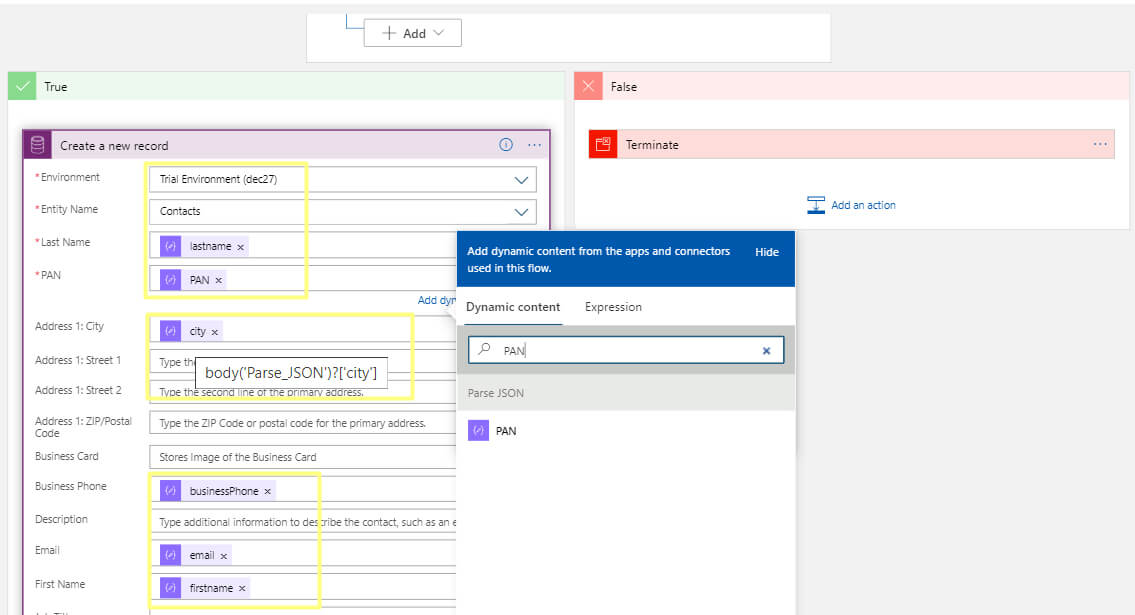Switch to the Dynamic content tab
Screen dimensions: 1135x615
pos(513,307)
